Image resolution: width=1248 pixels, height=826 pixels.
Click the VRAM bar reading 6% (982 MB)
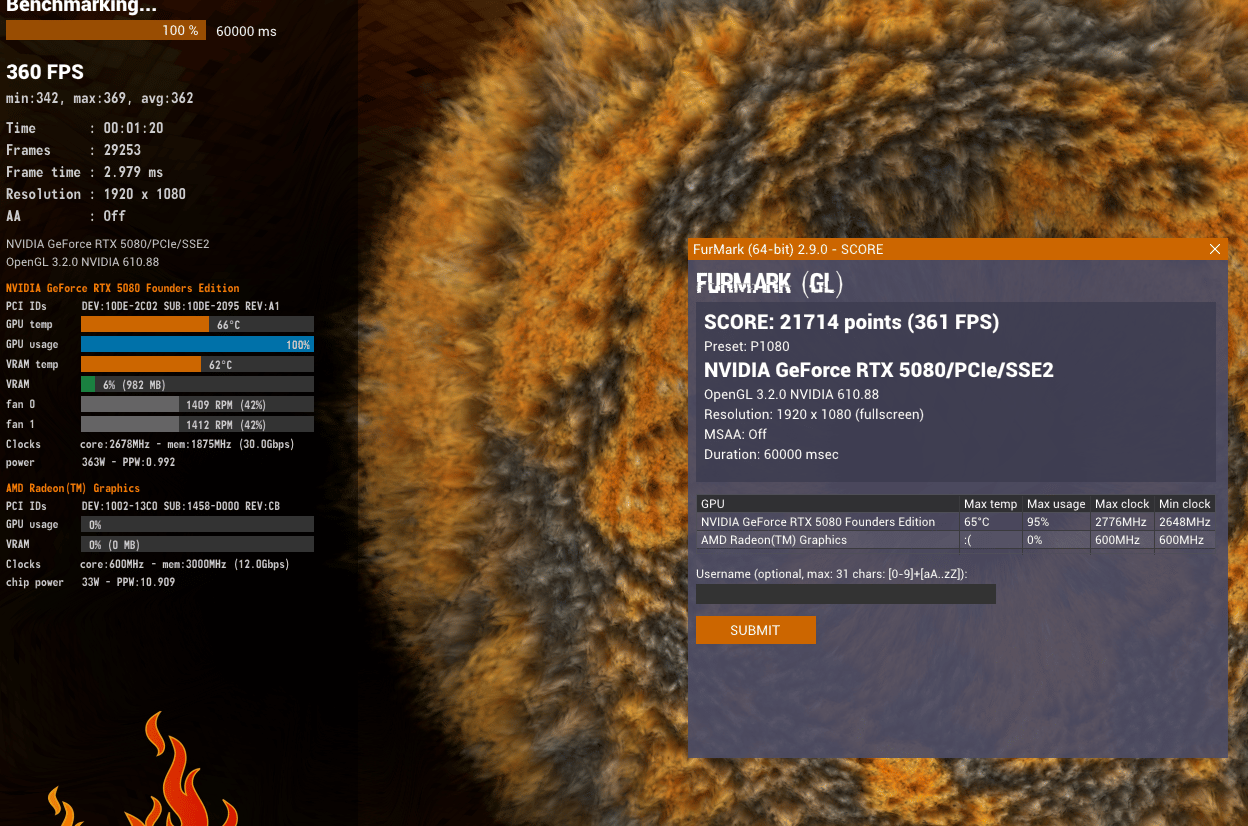[x=197, y=384]
